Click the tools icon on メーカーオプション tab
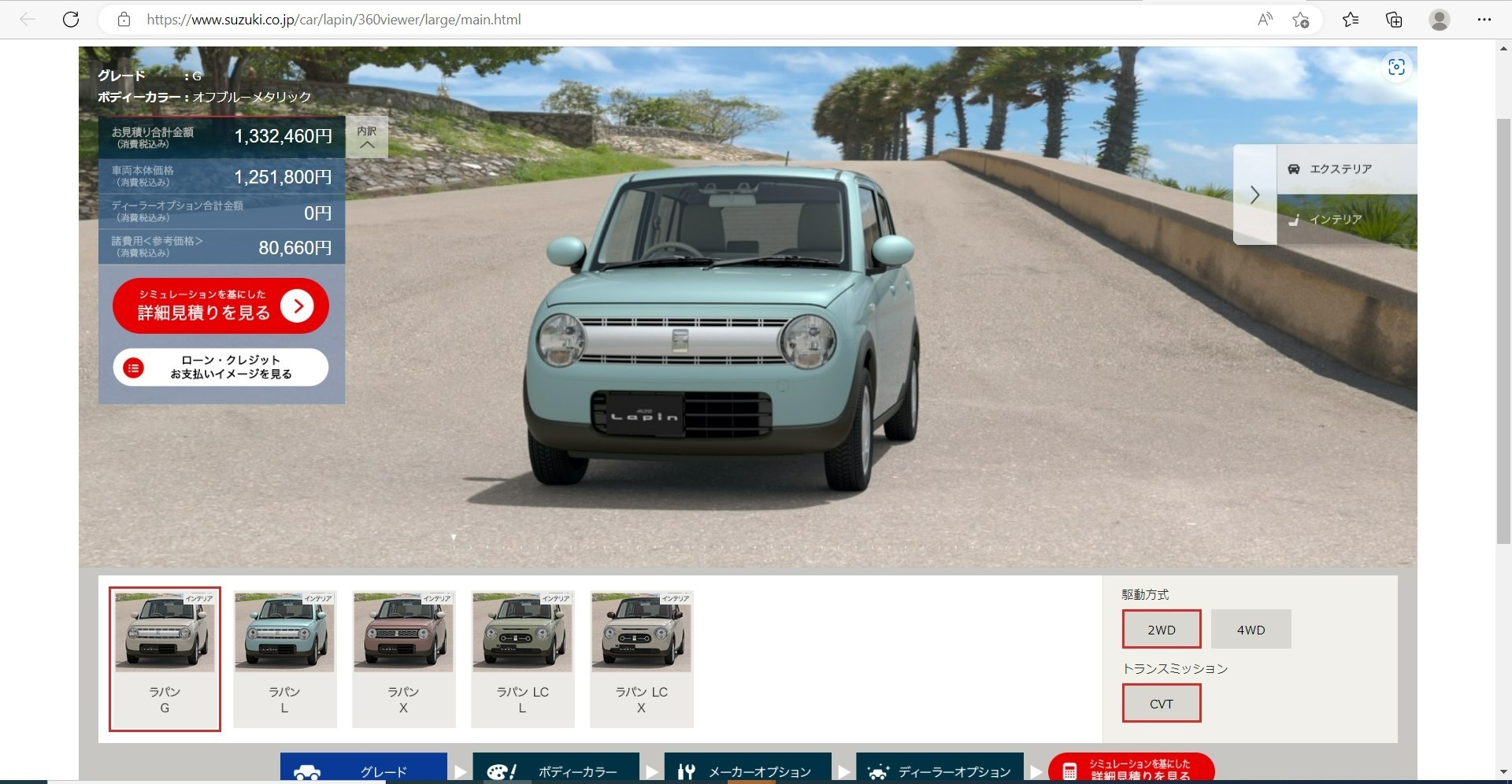This screenshot has height=784, width=1512. (x=687, y=771)
